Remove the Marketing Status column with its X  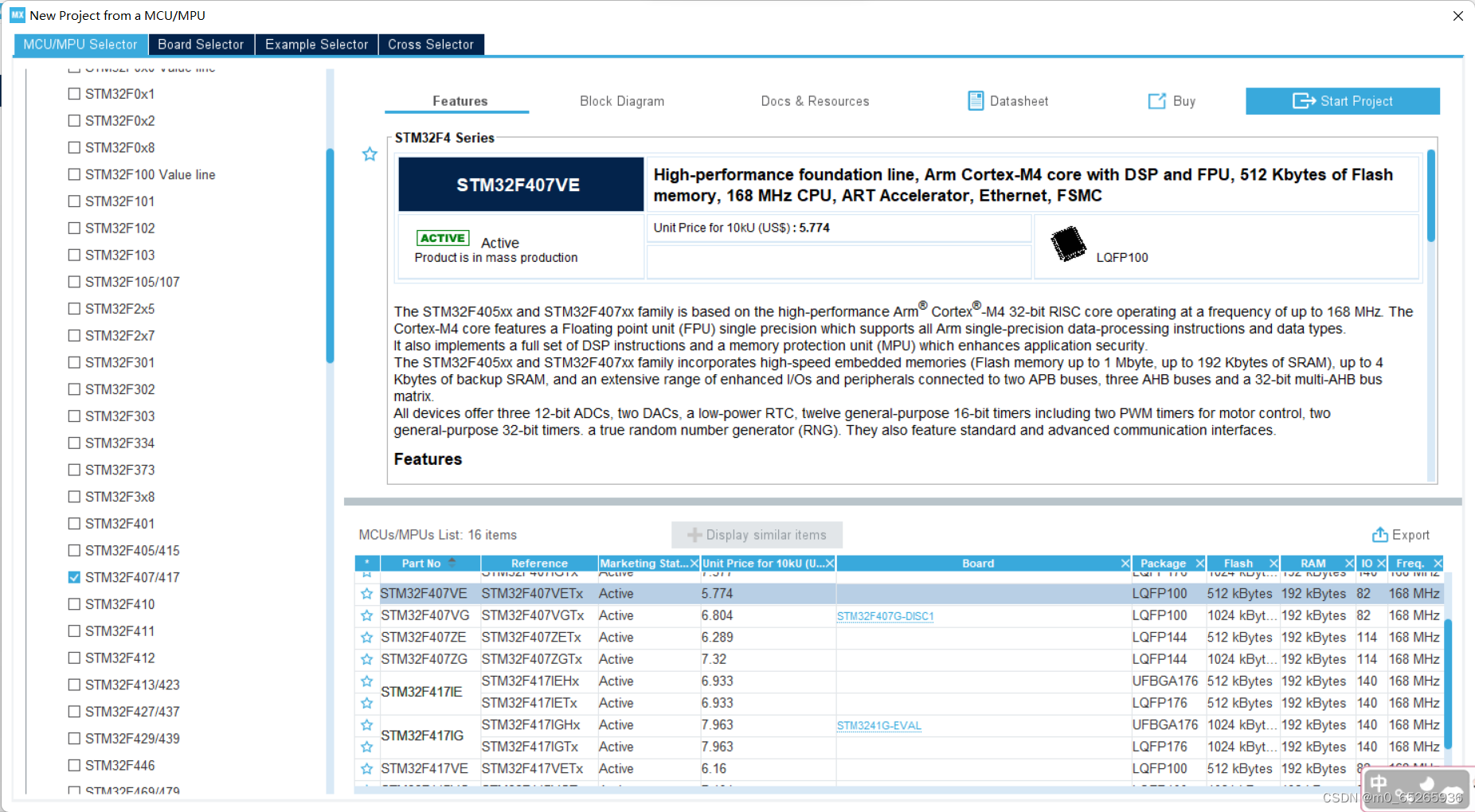tap(694, 564)
